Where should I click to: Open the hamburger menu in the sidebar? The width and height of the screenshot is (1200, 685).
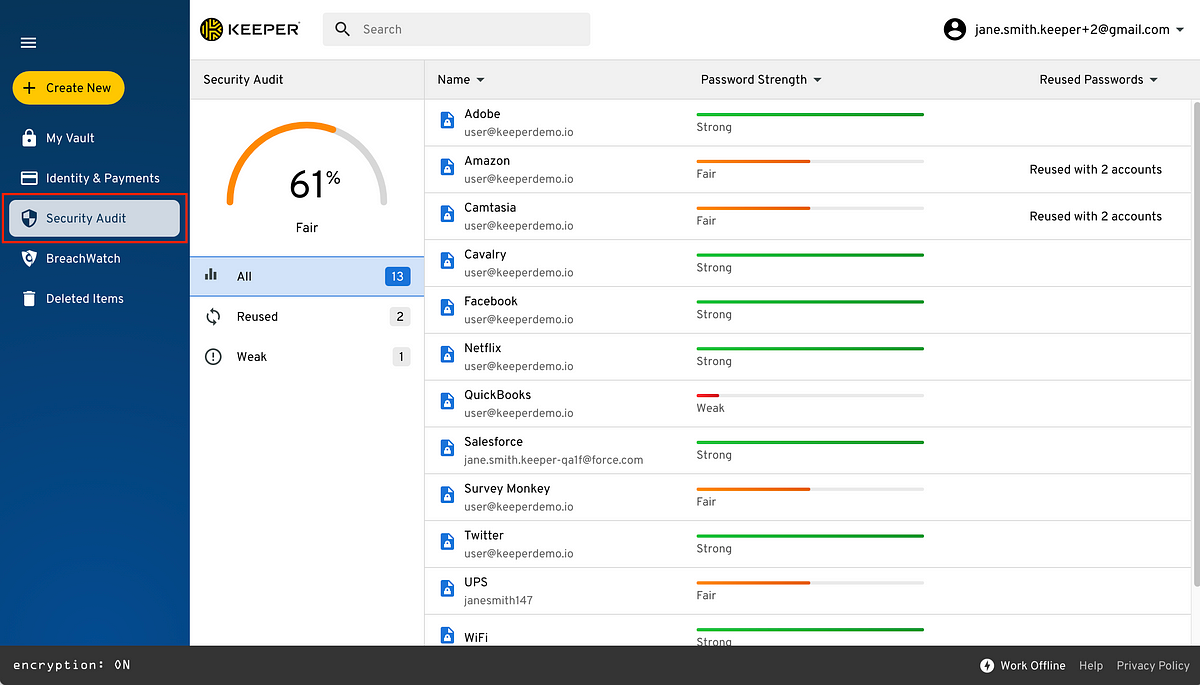(28, 42)
